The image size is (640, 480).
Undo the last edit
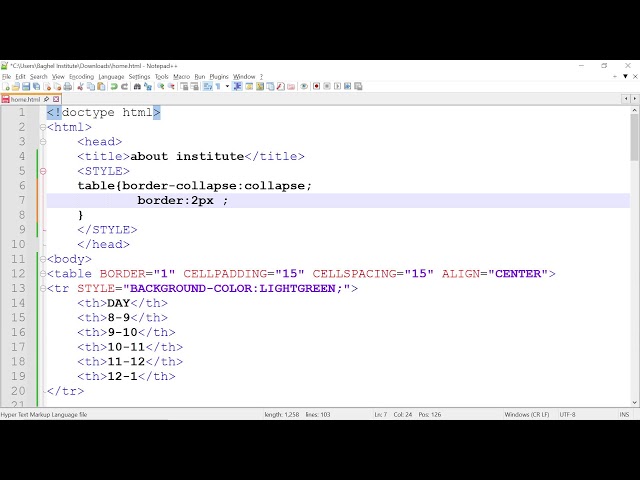click(114, 86)
